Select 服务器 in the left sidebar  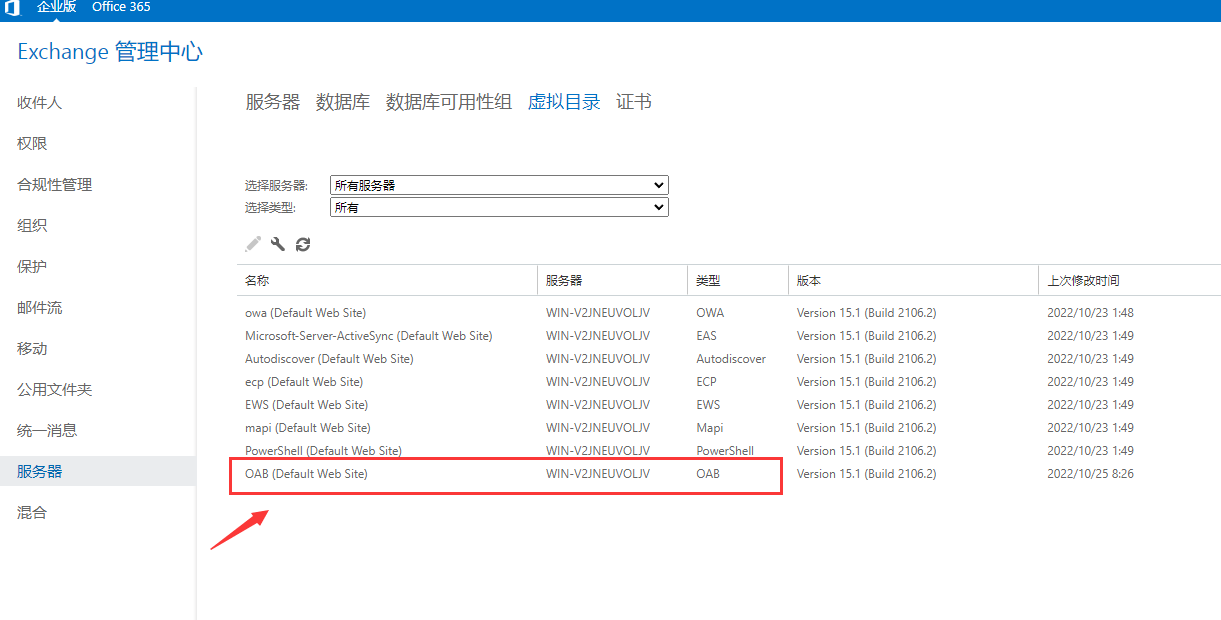[x=98, y=472]
